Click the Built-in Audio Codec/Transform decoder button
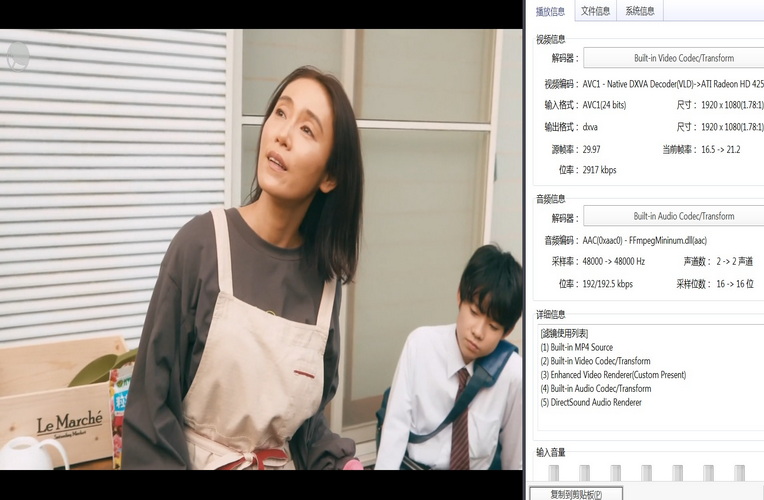 pos(672,216)
